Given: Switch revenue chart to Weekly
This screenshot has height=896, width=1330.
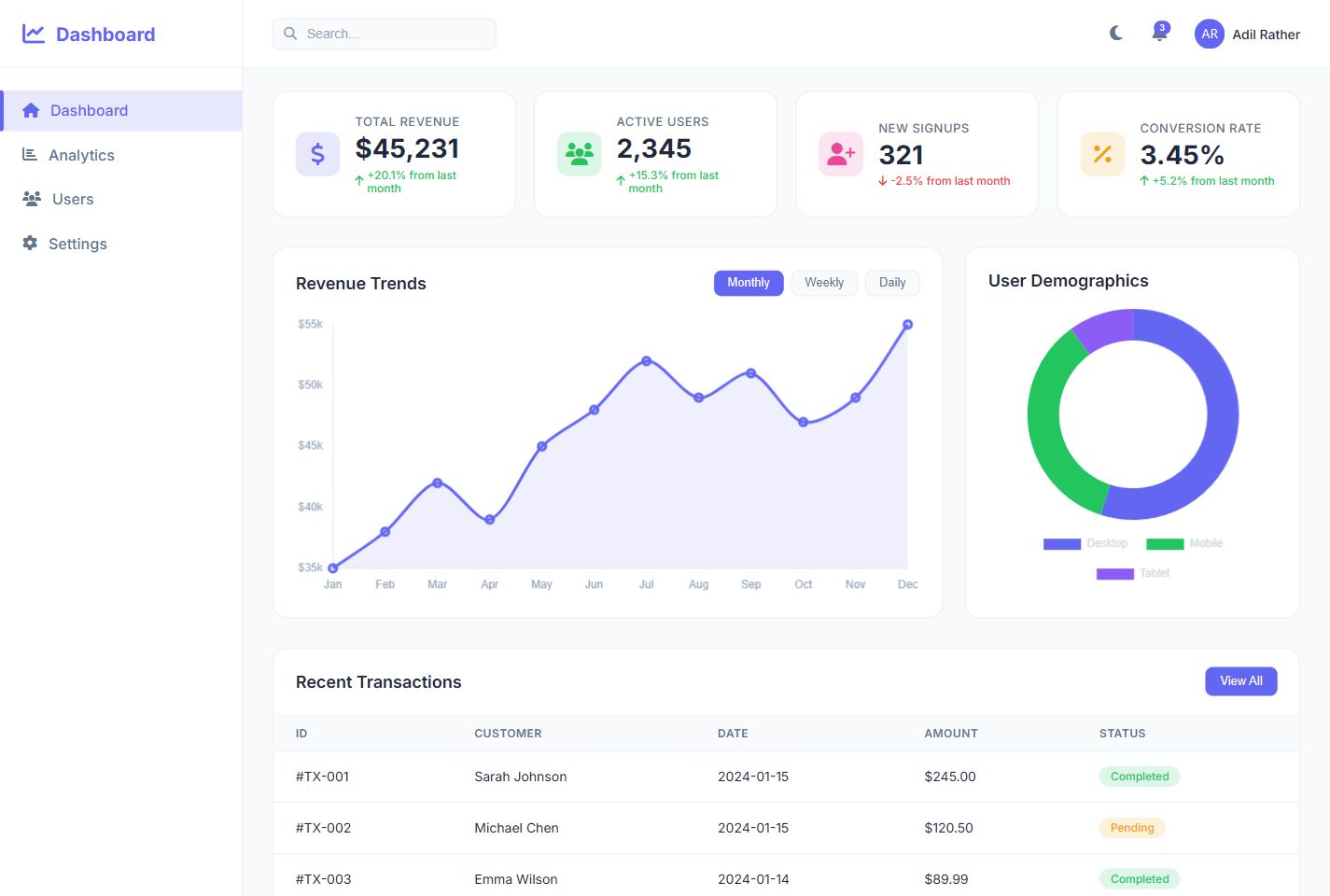Looking at the screenshot, I should point(824,283).
